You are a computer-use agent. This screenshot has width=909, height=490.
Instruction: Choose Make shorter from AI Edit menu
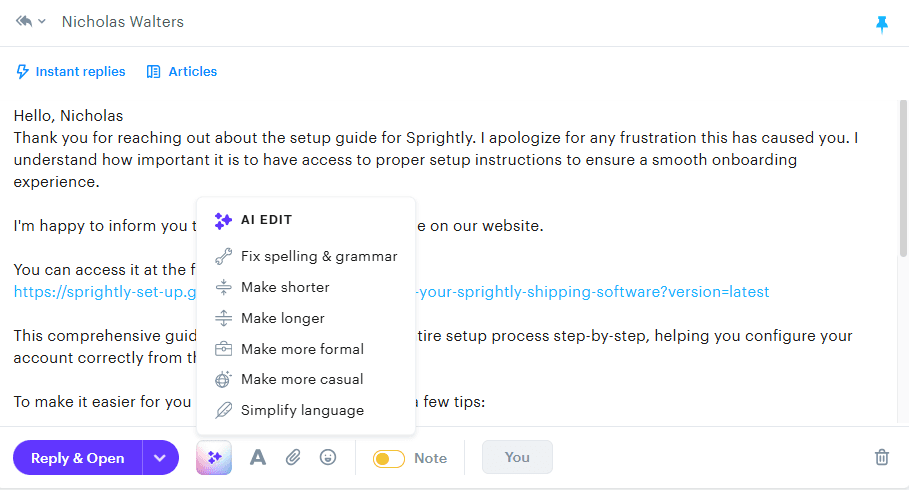[285, 287]
